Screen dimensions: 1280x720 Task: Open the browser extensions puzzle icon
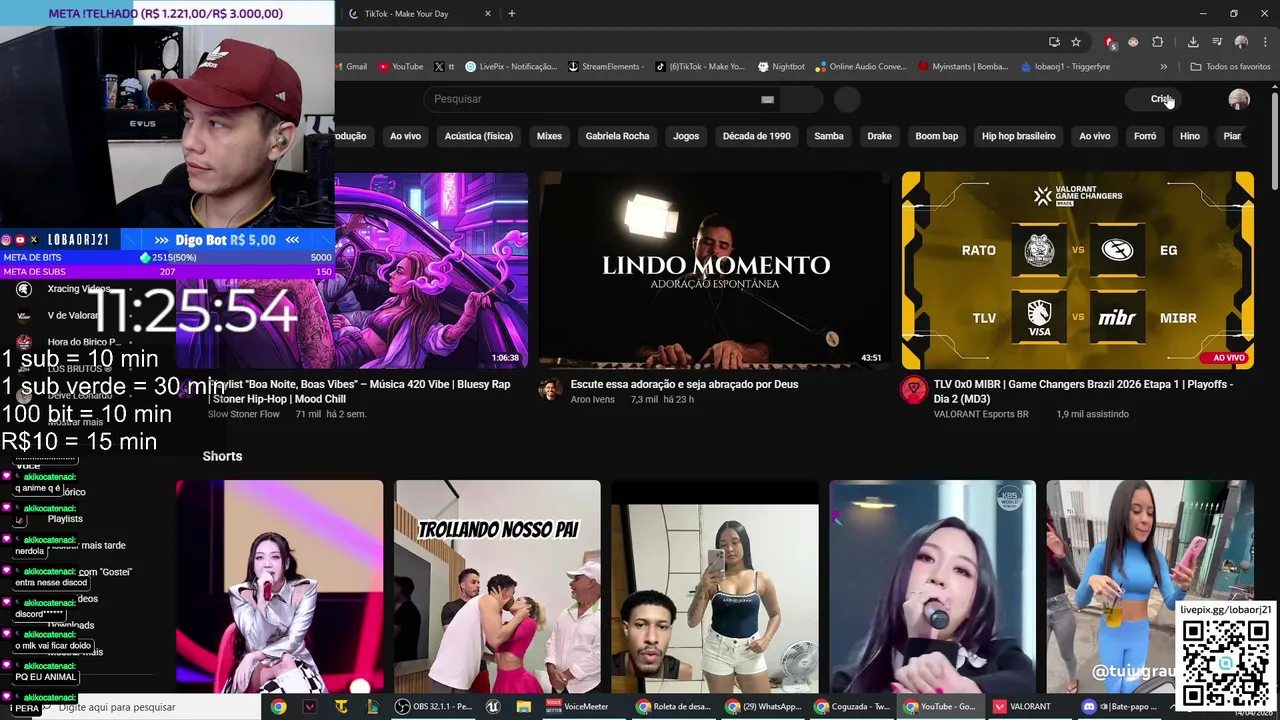click(x=1157, y=42)
